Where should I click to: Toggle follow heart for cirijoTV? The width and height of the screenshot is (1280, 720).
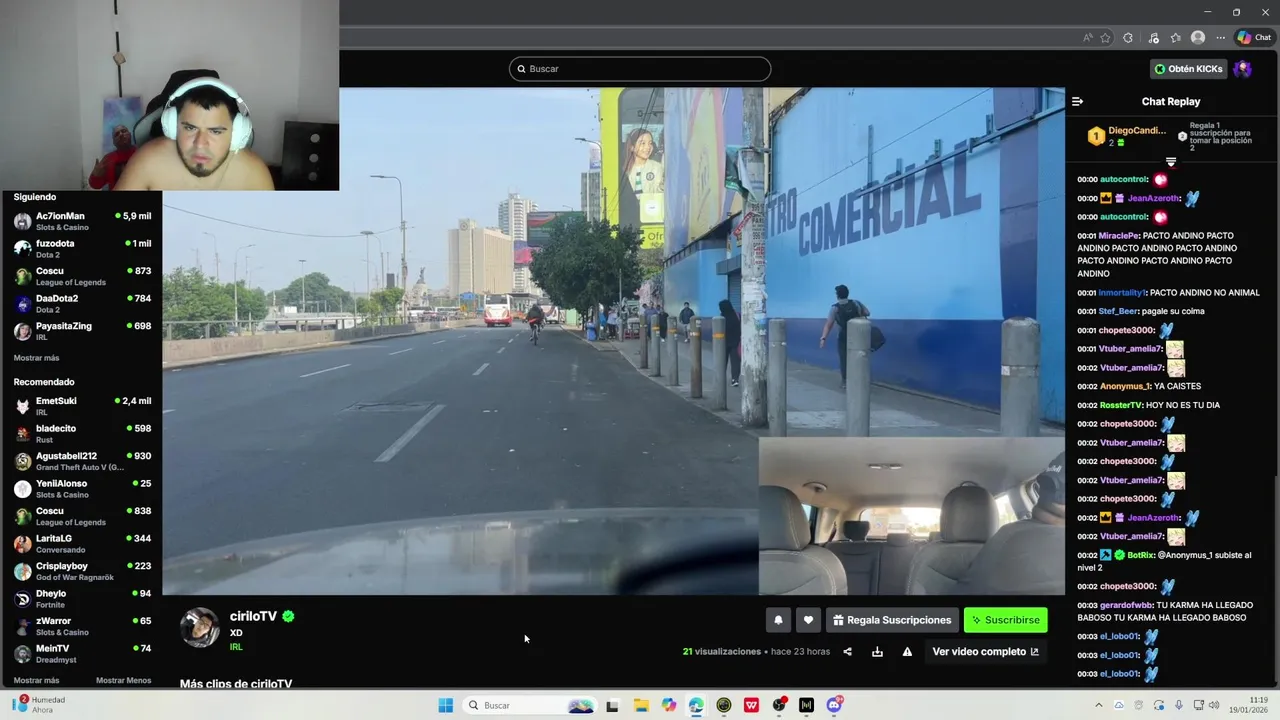[808, 620]
